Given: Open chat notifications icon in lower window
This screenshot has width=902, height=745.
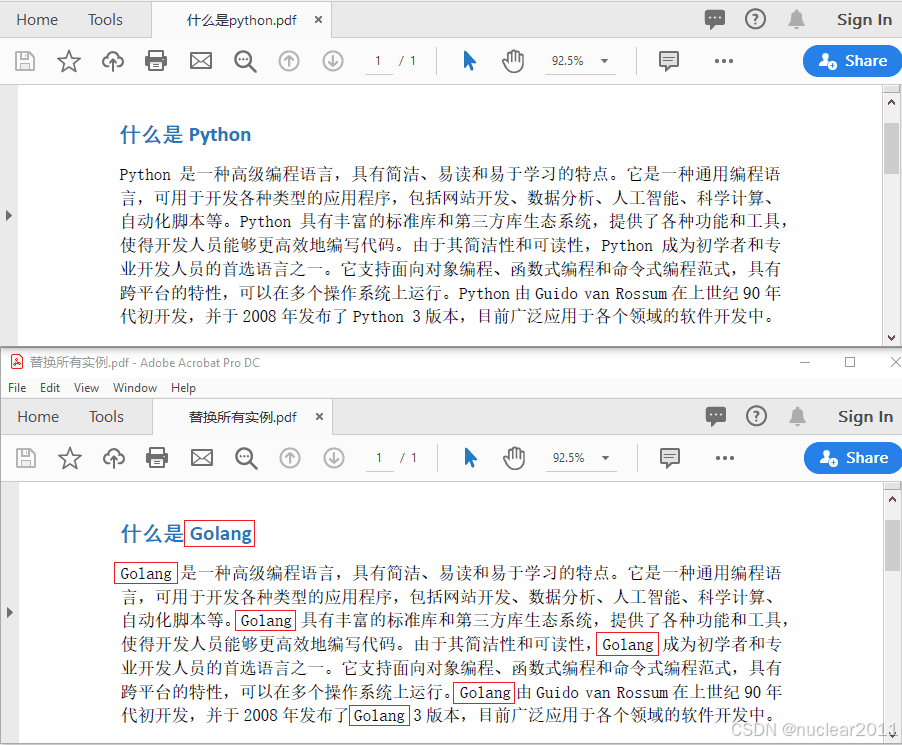Looking at the screenshot, I should 716,417.
